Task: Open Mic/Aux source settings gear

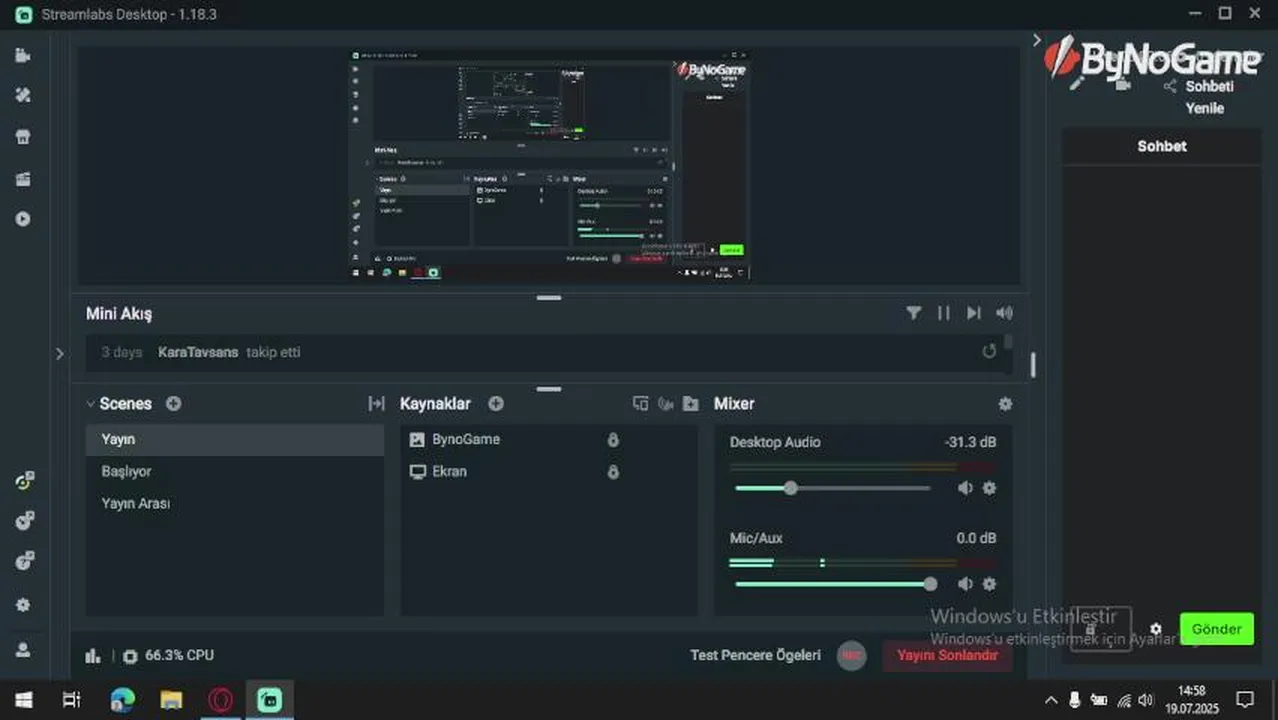Action: tap(989, 584)
